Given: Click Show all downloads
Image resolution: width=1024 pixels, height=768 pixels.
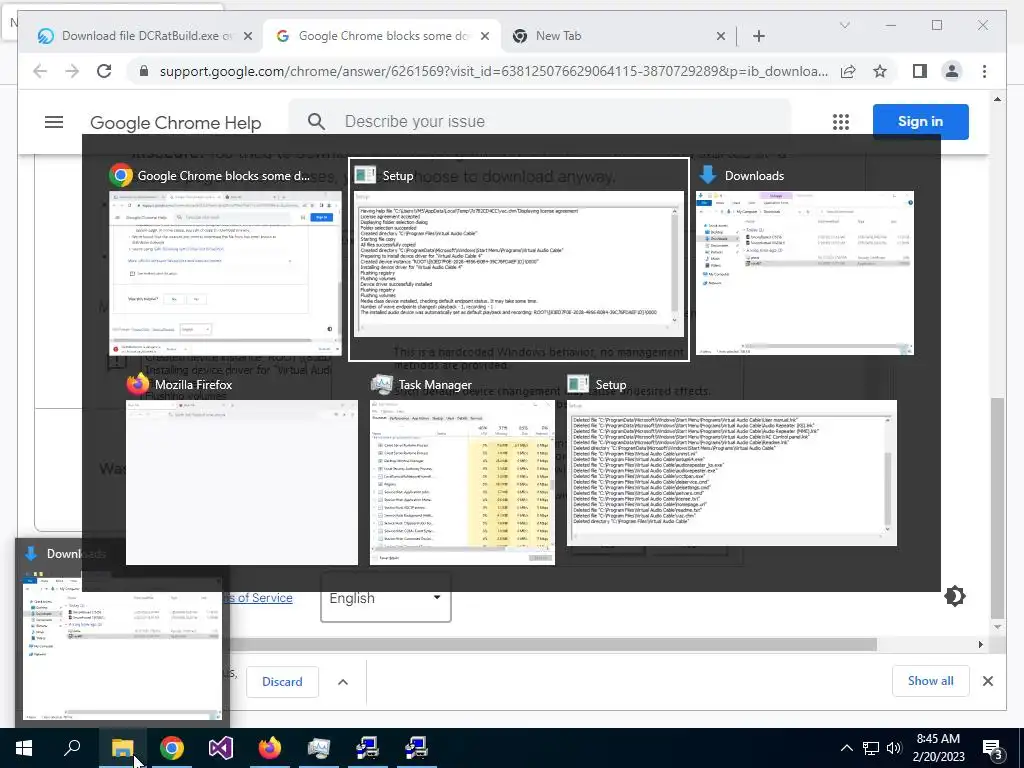Looking at the screenshot, I should point(930,680).
